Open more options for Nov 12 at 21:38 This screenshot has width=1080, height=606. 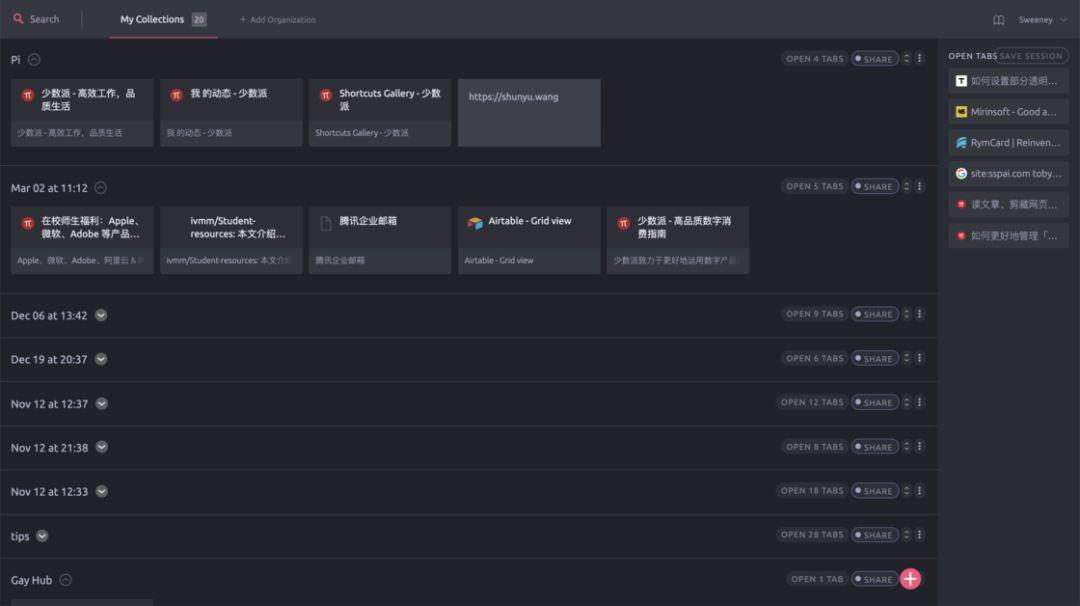tap(920, 446)
